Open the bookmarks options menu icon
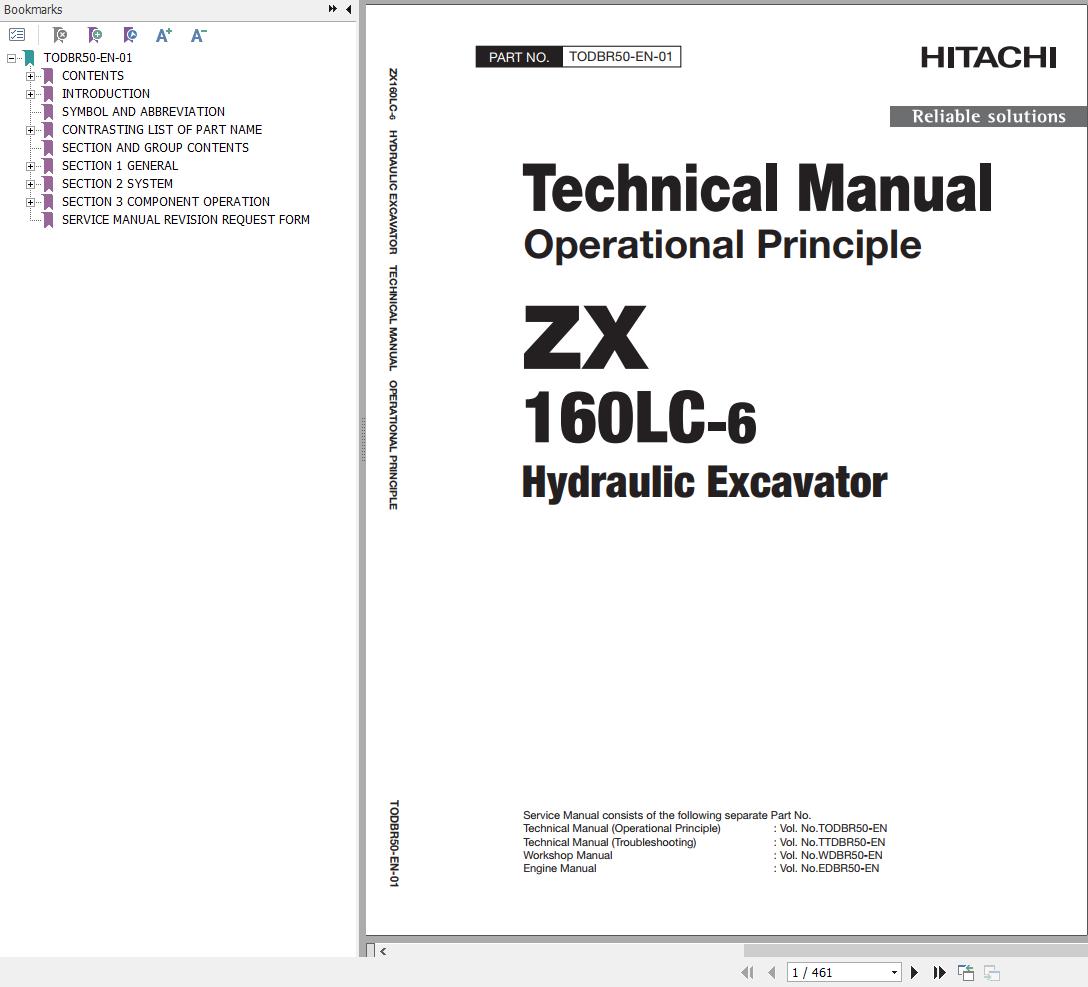 click(17, 35)
